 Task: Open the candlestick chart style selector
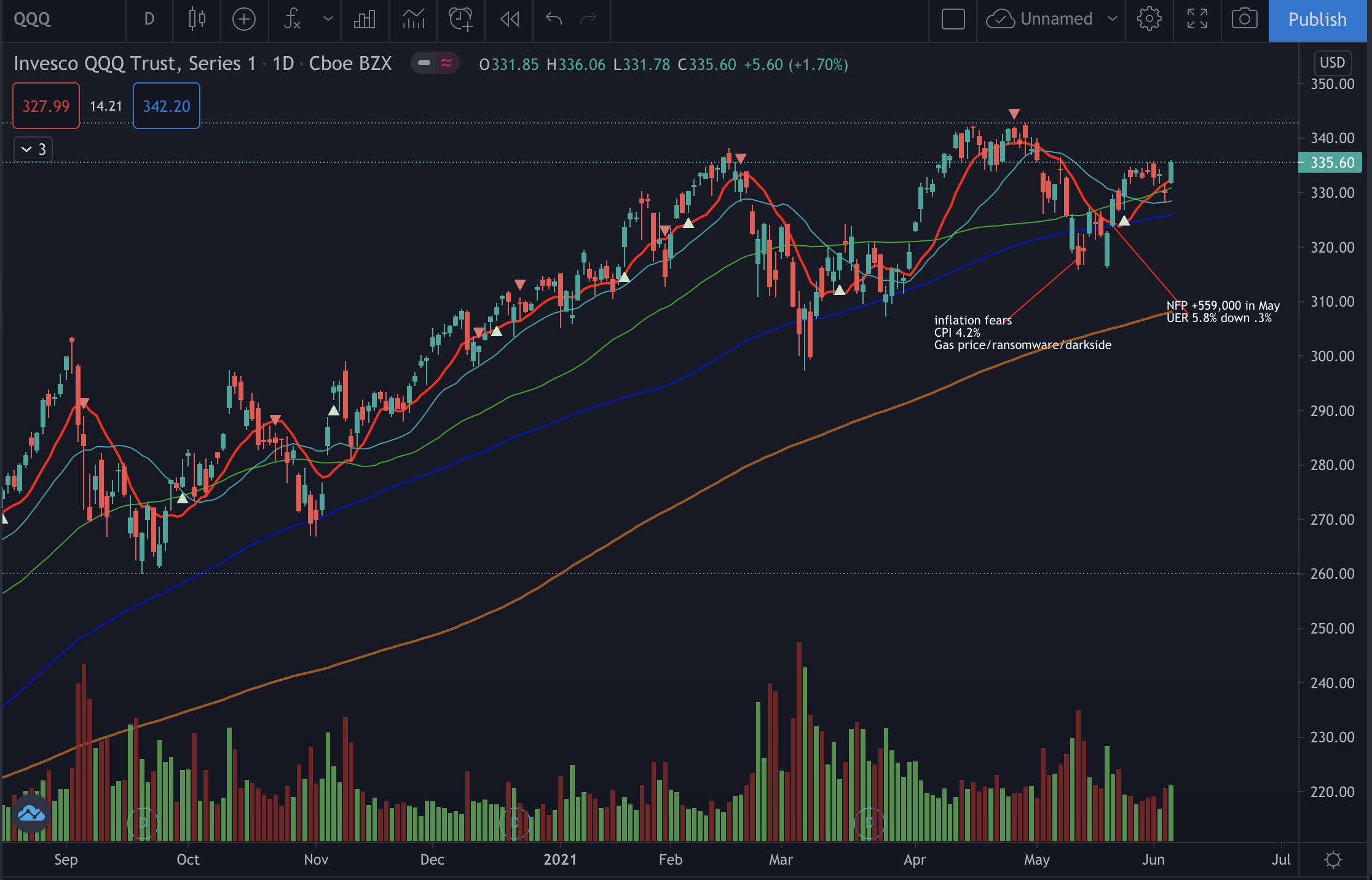coord(197,19)
